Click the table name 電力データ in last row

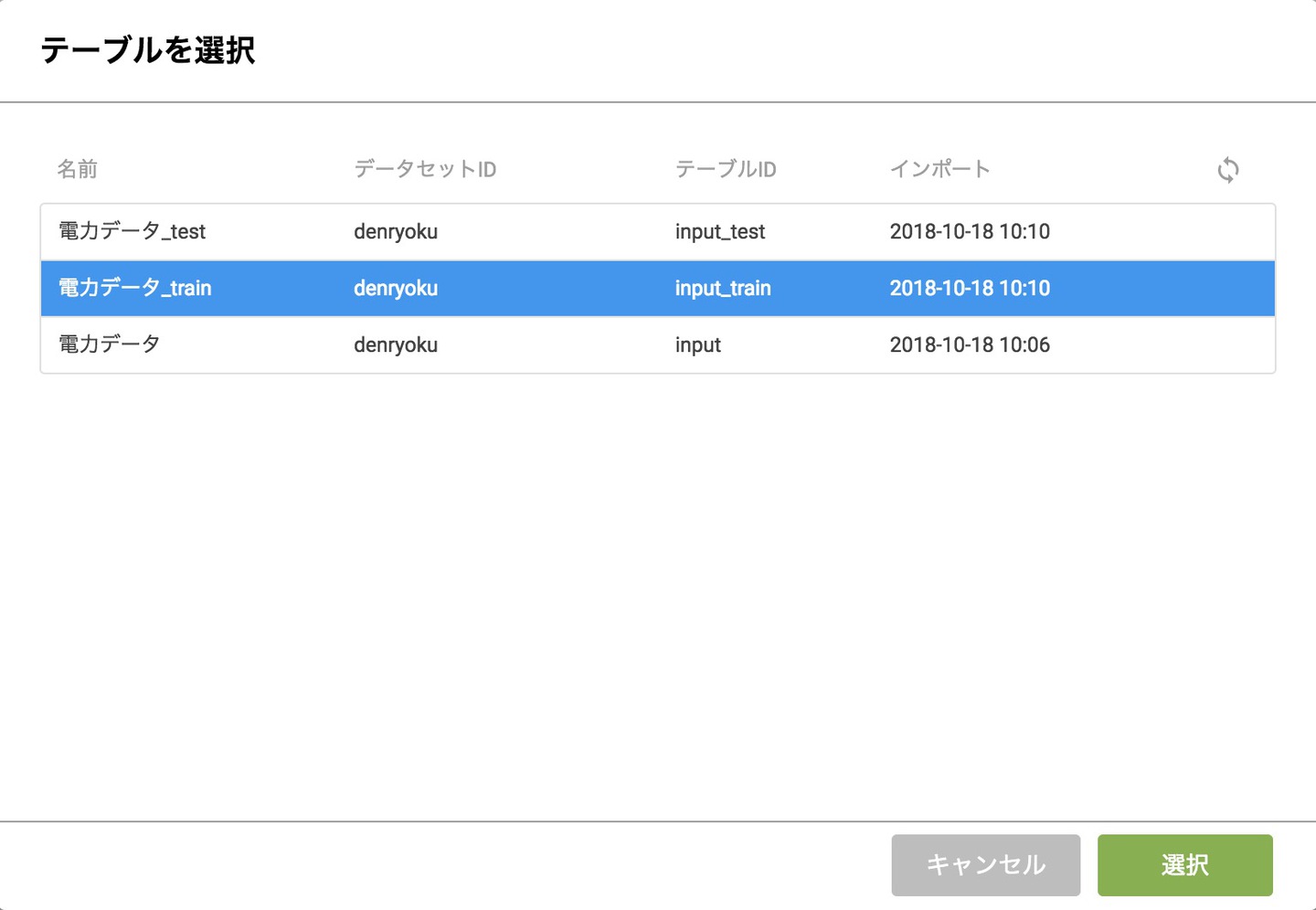click(x=110, y=344)
